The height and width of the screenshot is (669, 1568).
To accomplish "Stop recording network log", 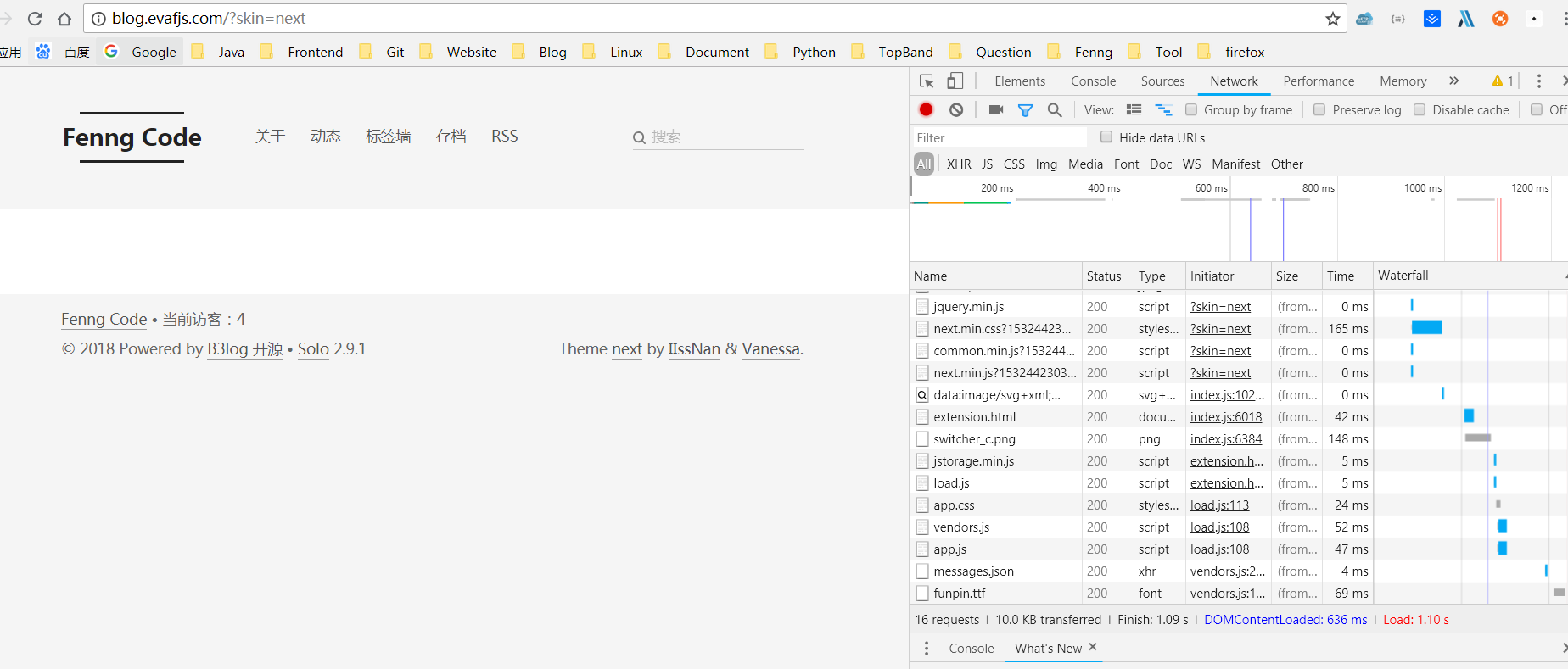I will coord(926,109).
